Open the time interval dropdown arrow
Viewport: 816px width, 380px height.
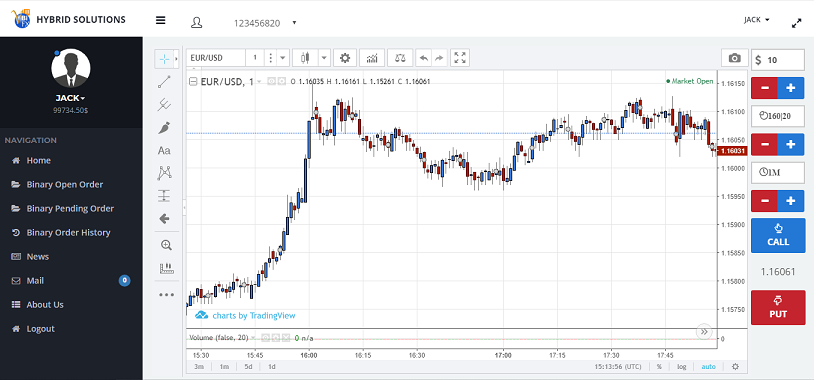pos(283,58)
